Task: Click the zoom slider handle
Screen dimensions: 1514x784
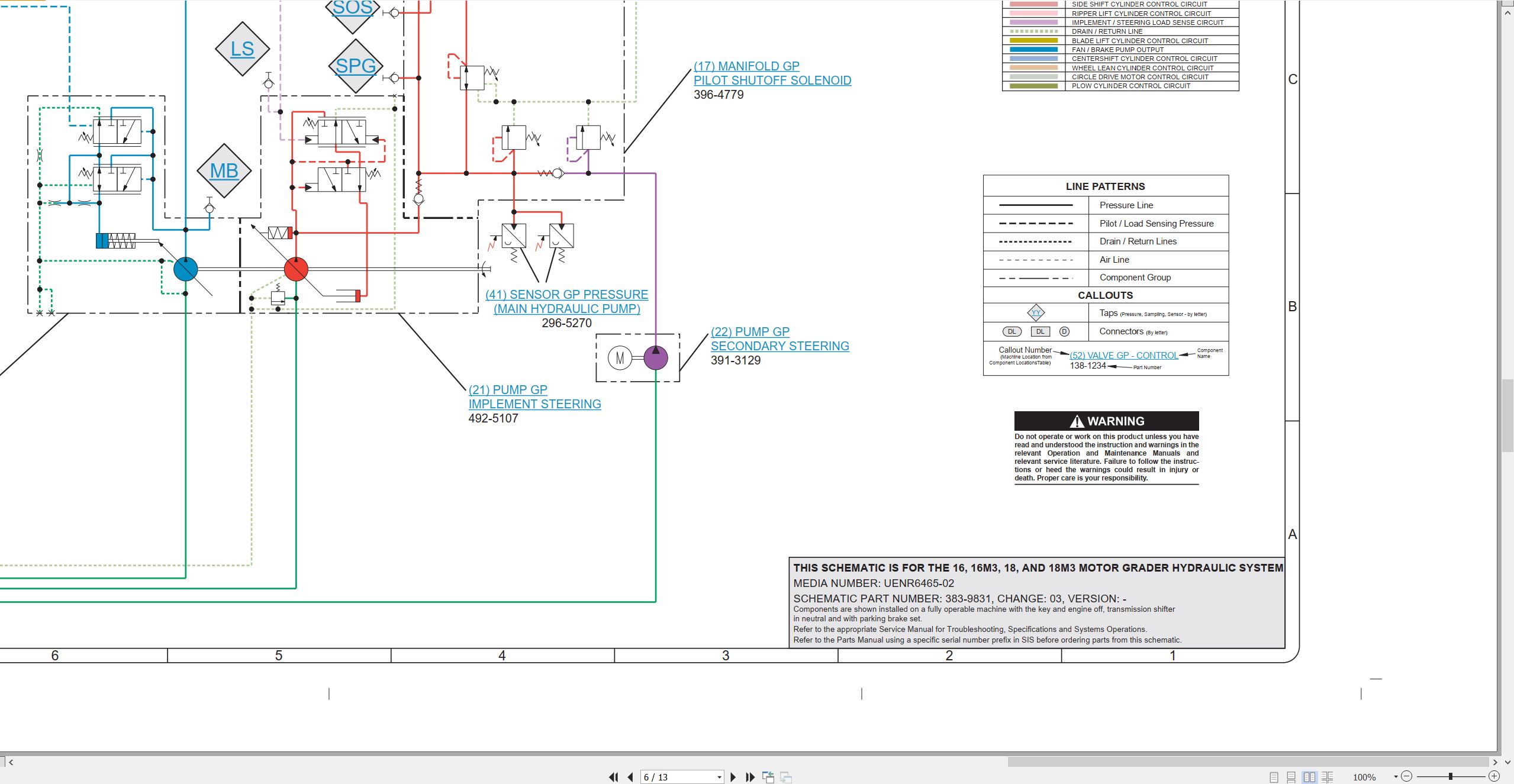Action: pos(1451,776)
